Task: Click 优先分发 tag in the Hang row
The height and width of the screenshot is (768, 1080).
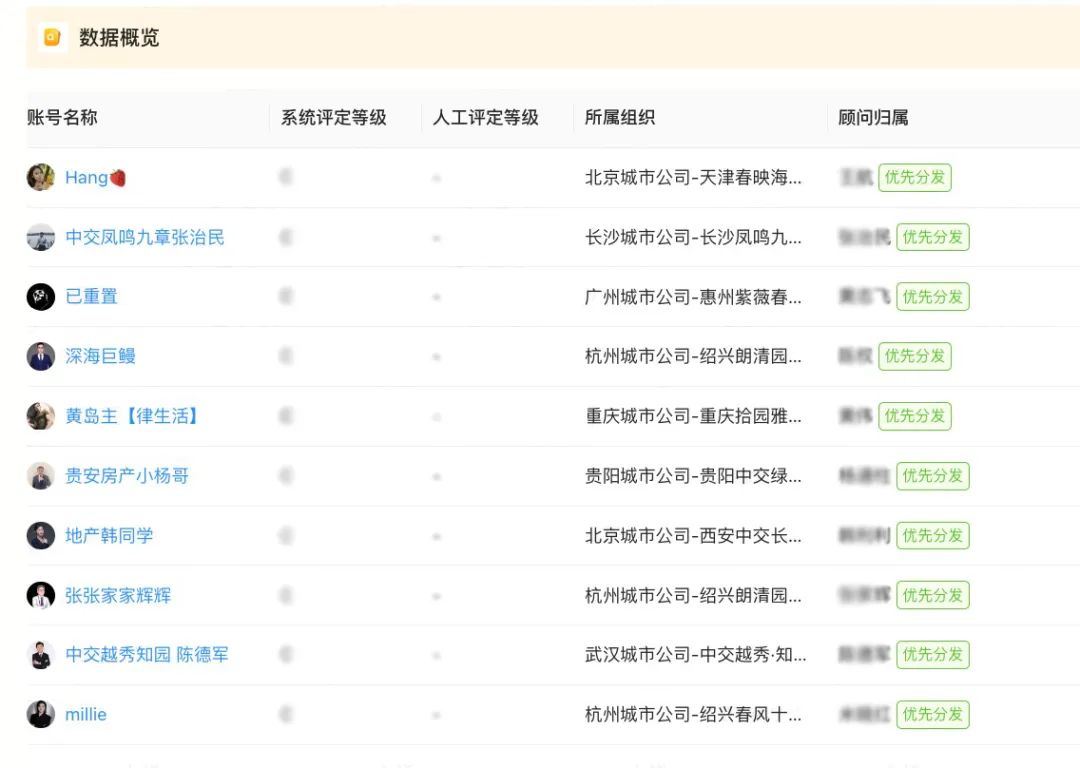Action: [914, 178]
